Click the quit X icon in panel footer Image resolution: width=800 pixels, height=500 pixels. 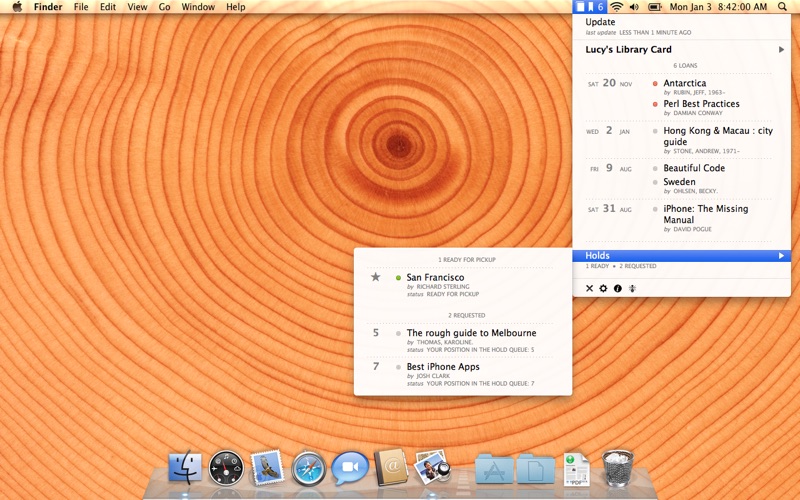click(589, 288)
